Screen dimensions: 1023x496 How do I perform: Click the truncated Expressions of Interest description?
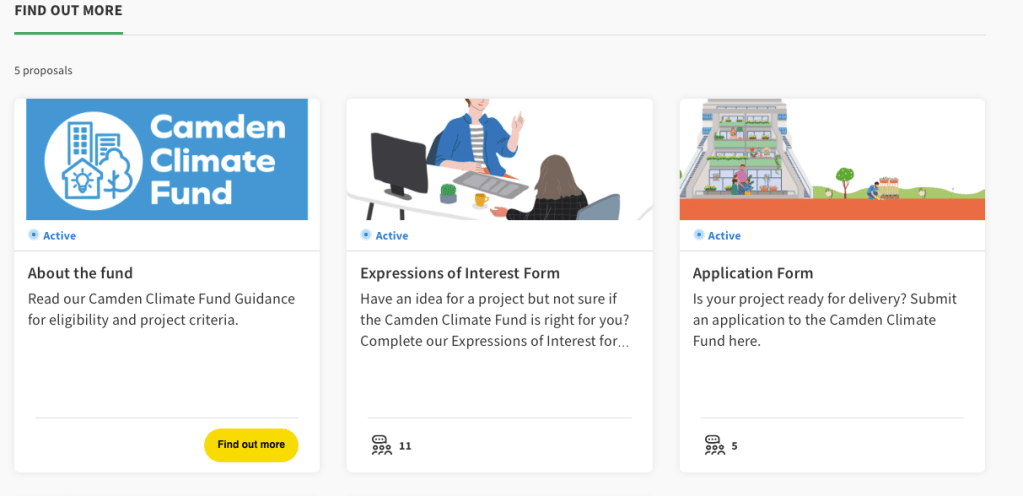tap(494, 320)
